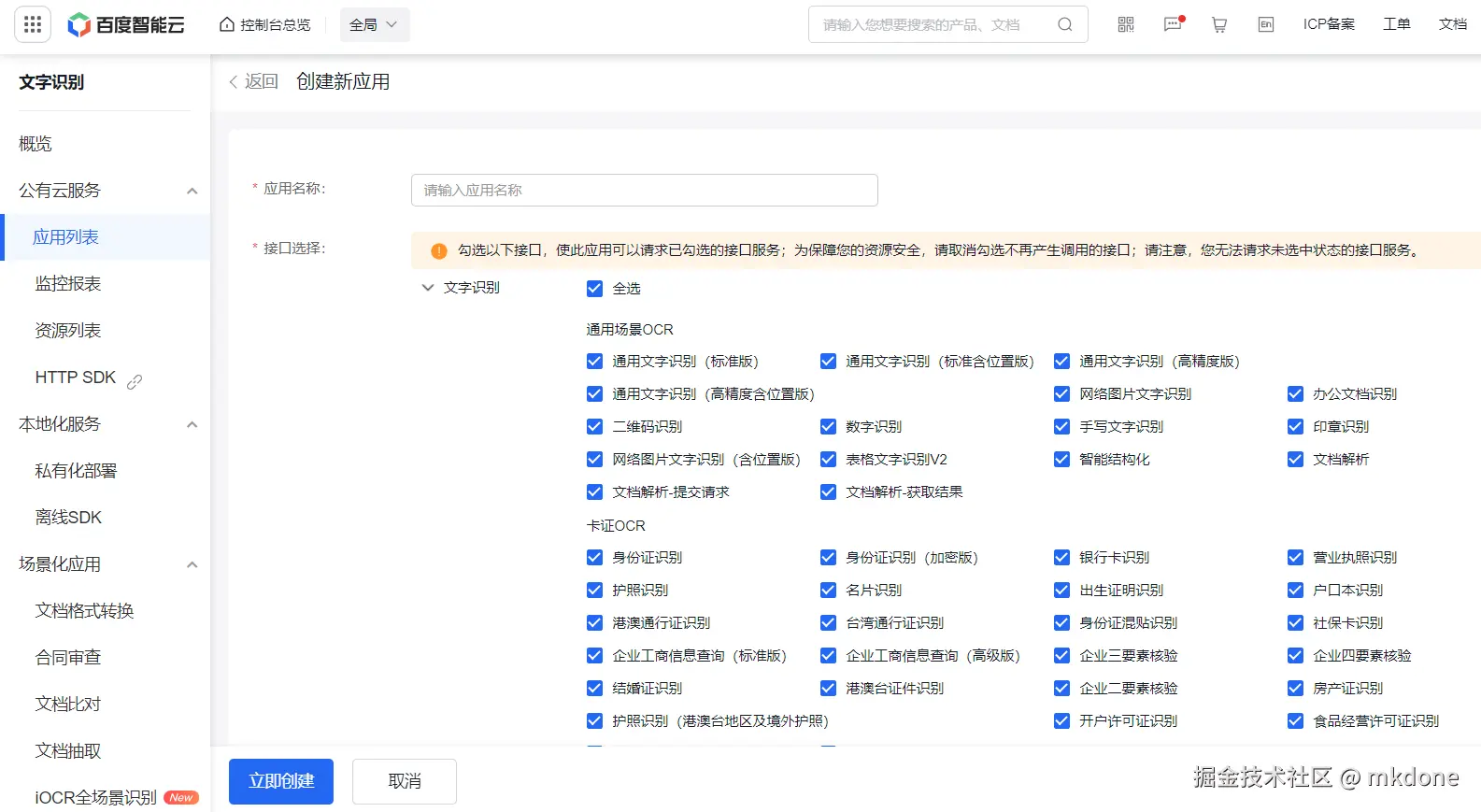Click the Baidu AI Cloud logo
The width and height of the screenshot is (1481, 812).
pos(126,25)
